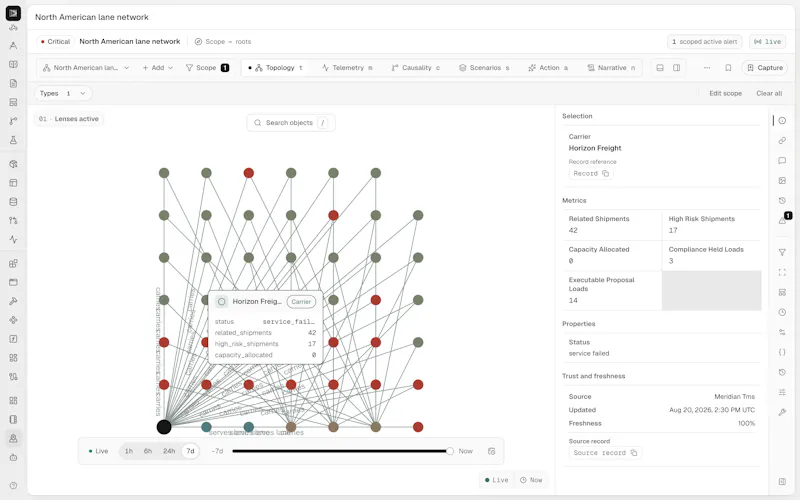Select the 6h time range

click(x=148, y=451)
